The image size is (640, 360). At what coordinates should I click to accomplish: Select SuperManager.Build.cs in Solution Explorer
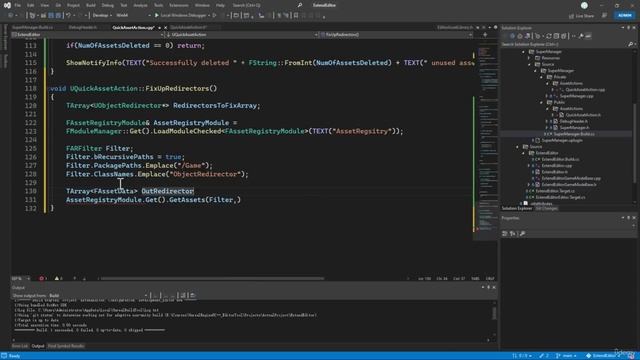573,134
